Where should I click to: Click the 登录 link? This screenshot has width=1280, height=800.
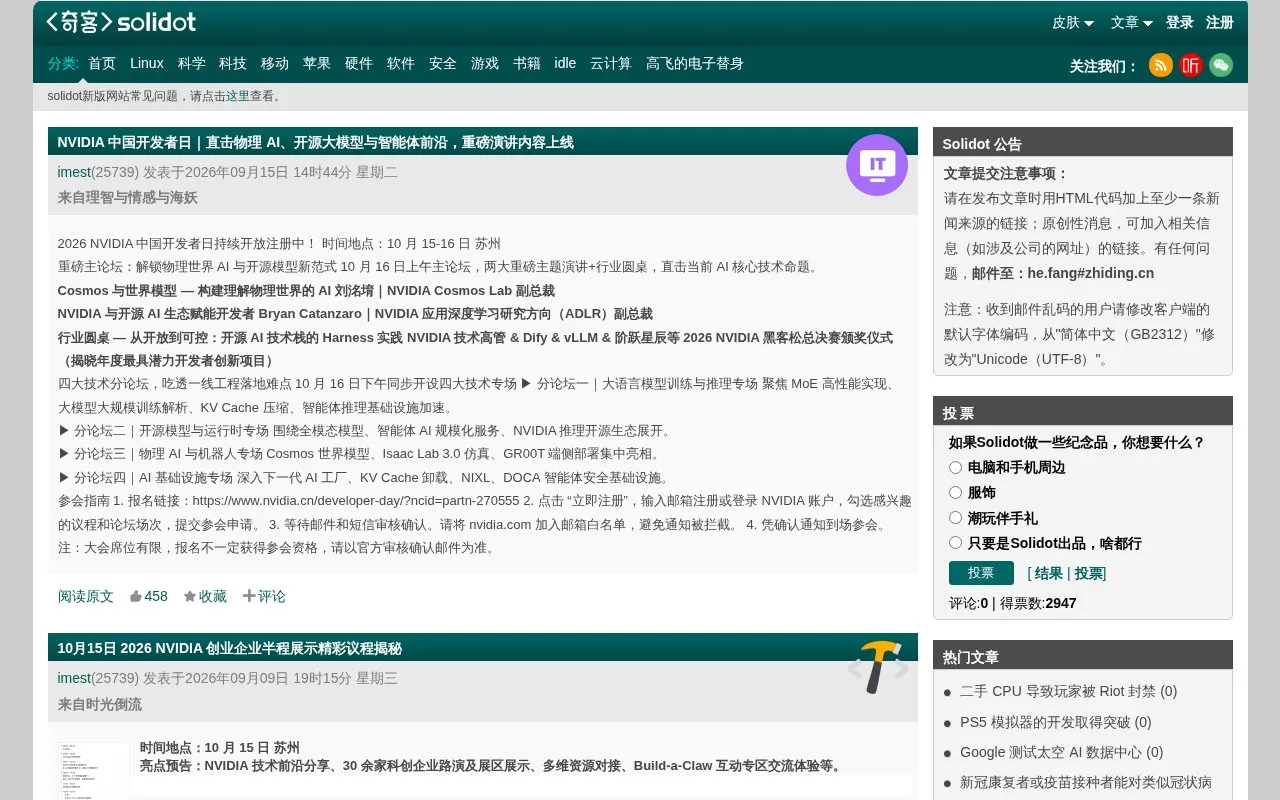point(1180,22)
